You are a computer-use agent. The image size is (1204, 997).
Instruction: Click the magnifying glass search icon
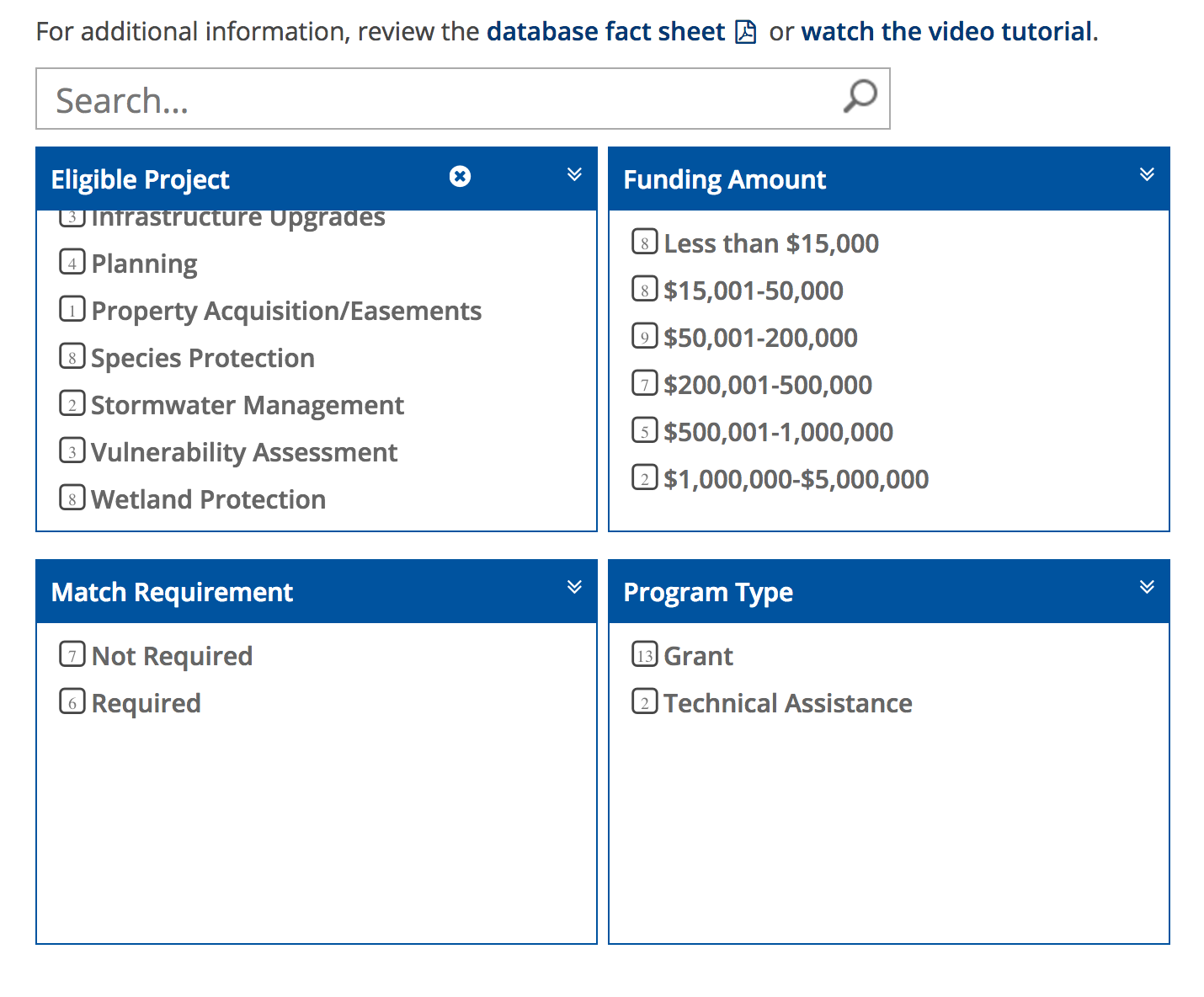click(x=860, y=97)
